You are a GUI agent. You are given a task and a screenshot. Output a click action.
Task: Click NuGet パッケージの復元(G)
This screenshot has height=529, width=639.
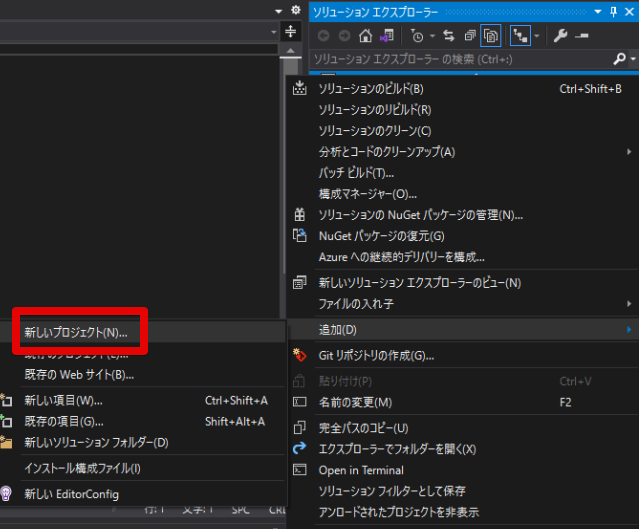point(462,236)
